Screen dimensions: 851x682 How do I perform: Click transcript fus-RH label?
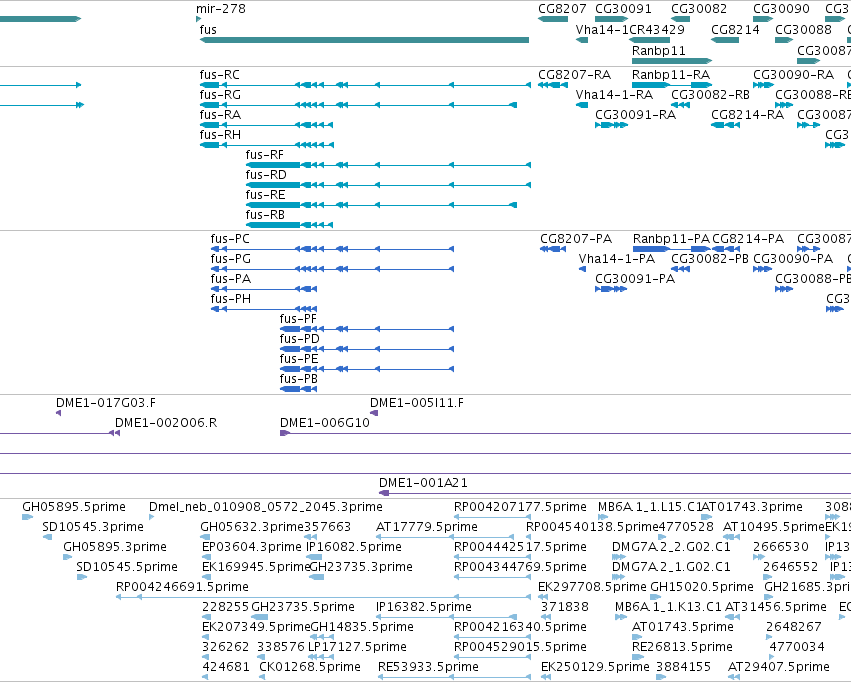[x=220, y=135]
